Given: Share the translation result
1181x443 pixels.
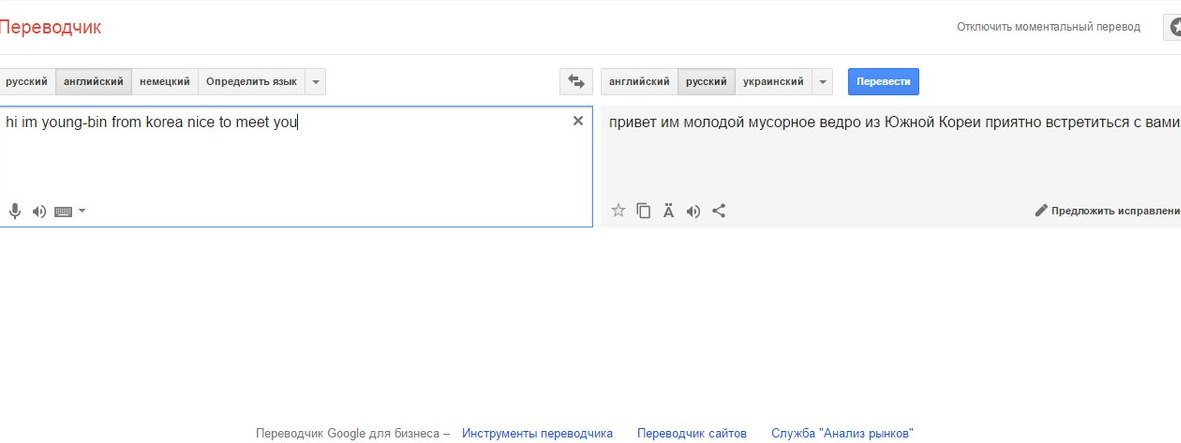Looking at the screenshot, I should pyautogui.click(x=718, y=210).
